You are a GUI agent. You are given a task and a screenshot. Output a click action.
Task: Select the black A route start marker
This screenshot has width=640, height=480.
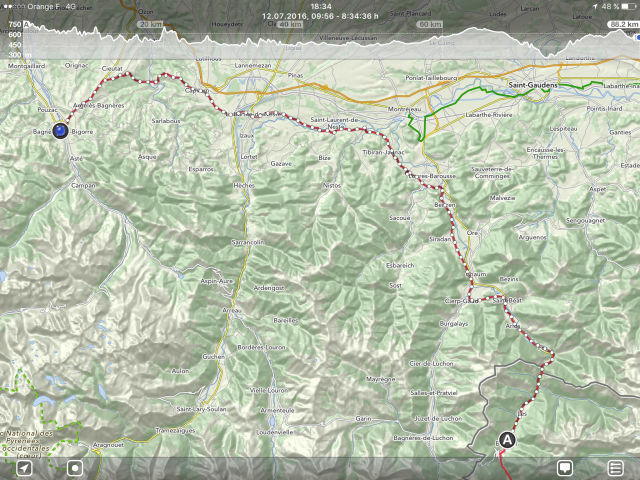click(507, 440)
